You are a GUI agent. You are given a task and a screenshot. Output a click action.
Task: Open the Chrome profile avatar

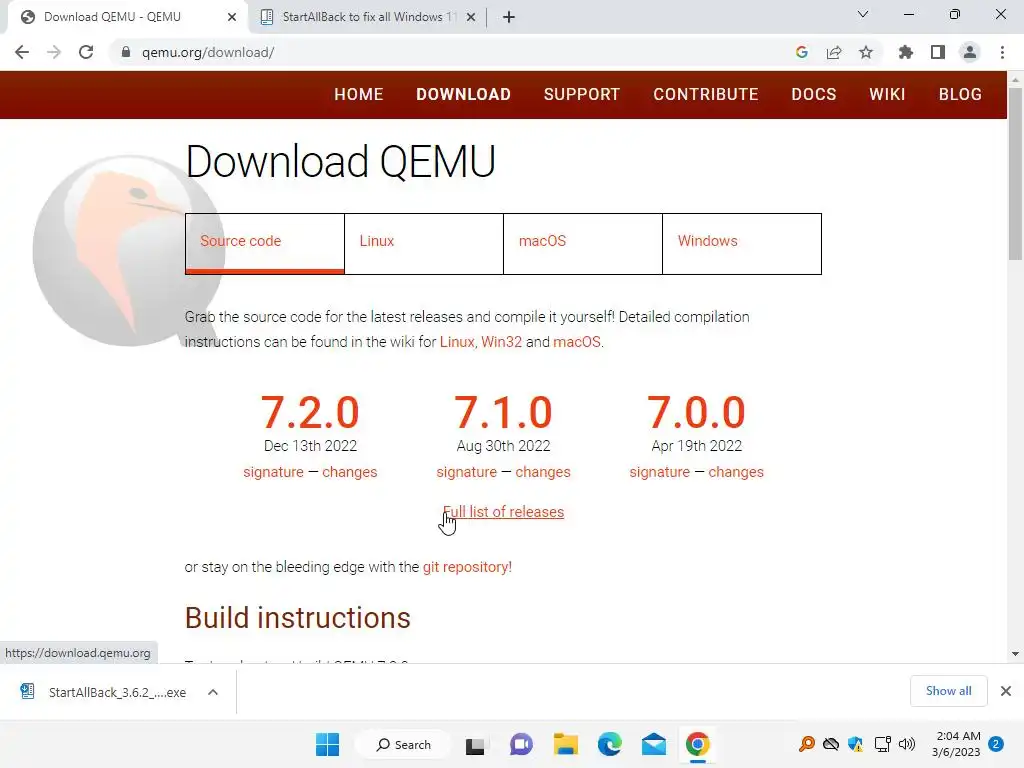970,52
